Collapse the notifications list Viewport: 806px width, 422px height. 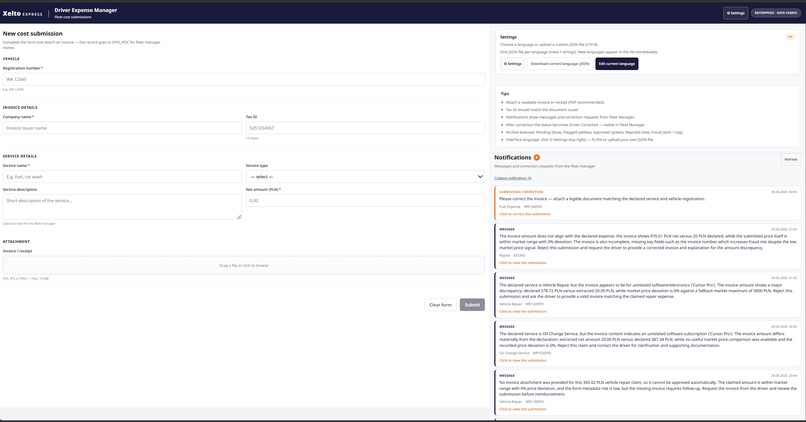click(x=513, y=178)
